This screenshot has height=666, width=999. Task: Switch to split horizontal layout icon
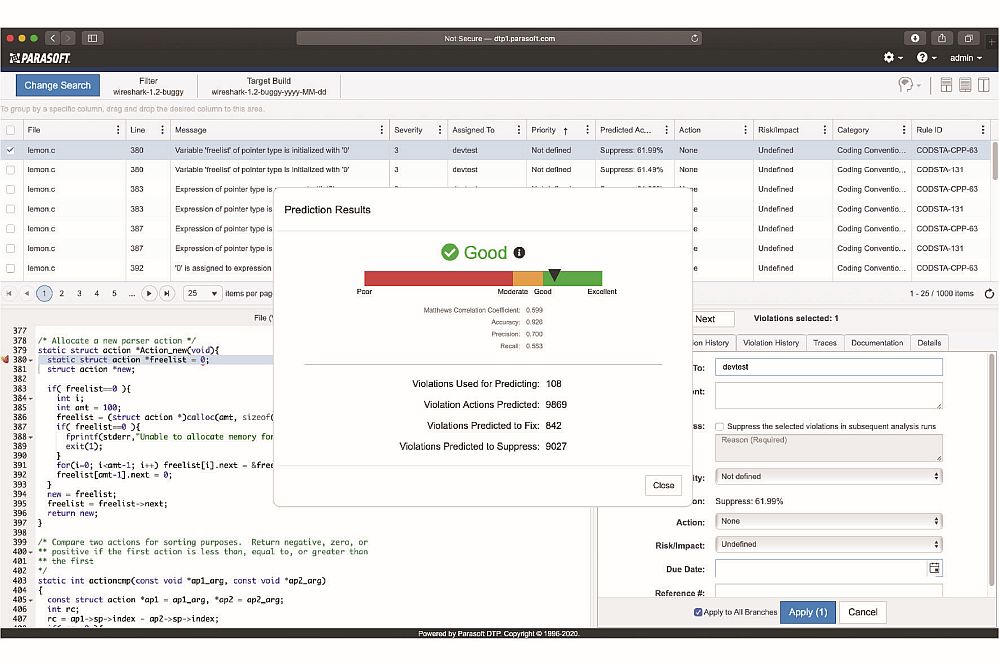(946, 85)
